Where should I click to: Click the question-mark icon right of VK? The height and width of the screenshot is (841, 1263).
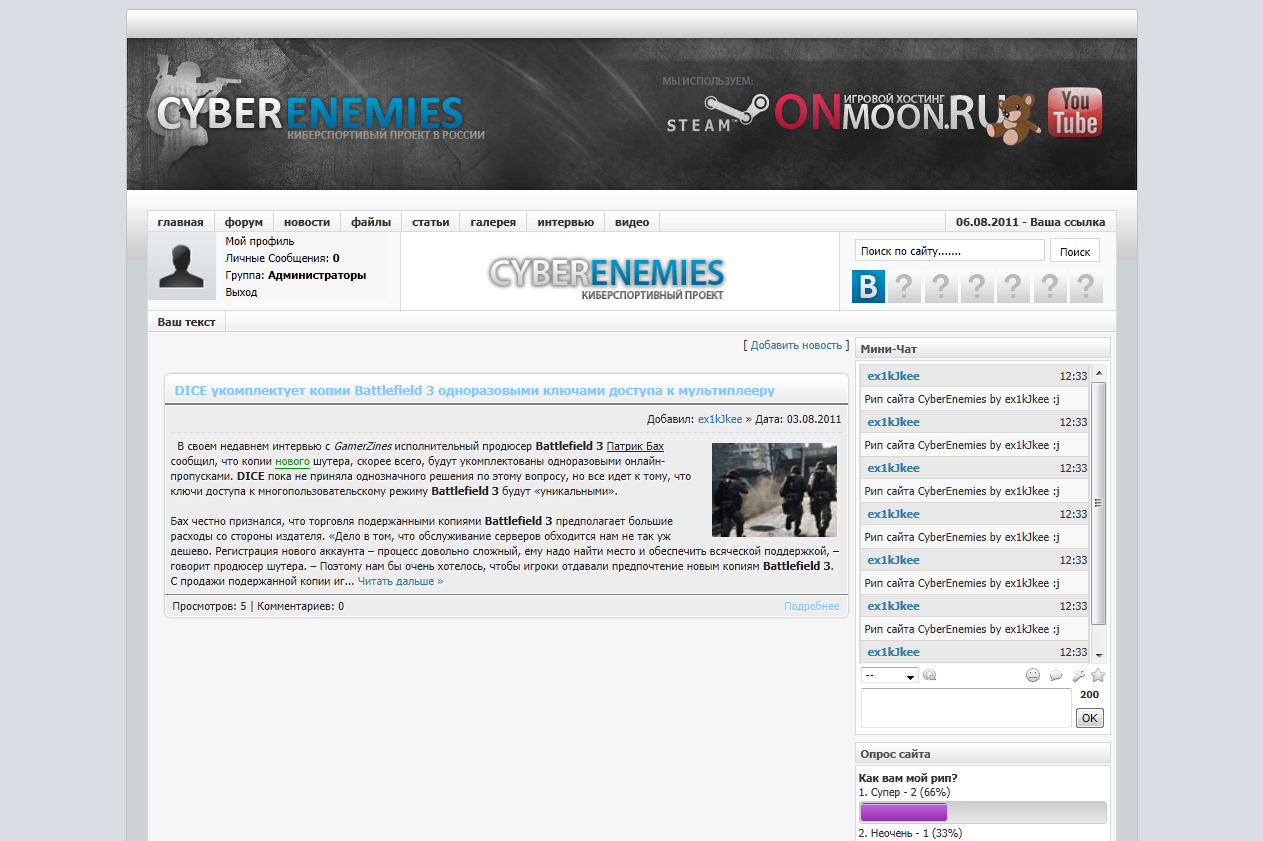pos(904,287)
